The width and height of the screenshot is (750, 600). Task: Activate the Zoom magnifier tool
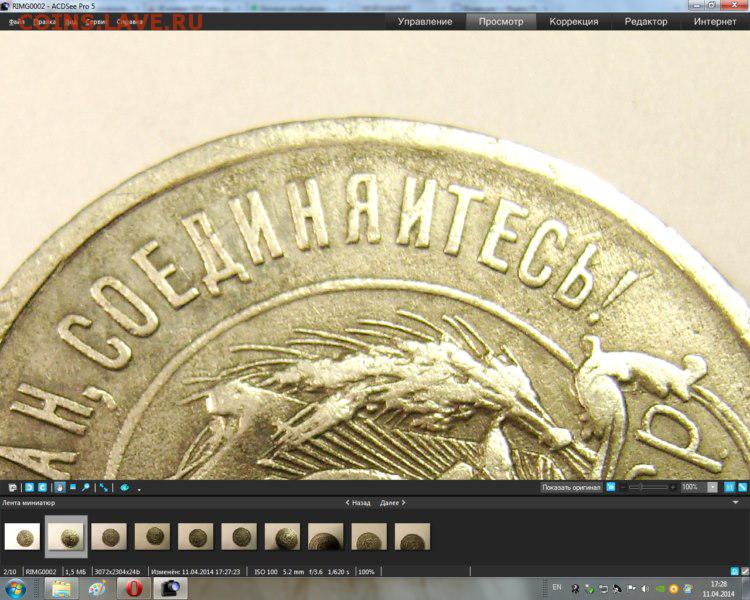86,488
